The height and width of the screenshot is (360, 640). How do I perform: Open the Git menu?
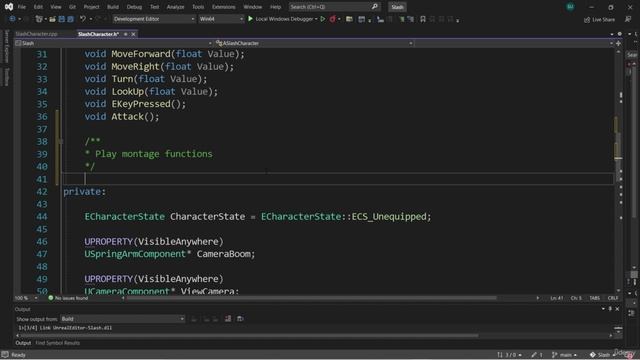(x=72, y=7)
